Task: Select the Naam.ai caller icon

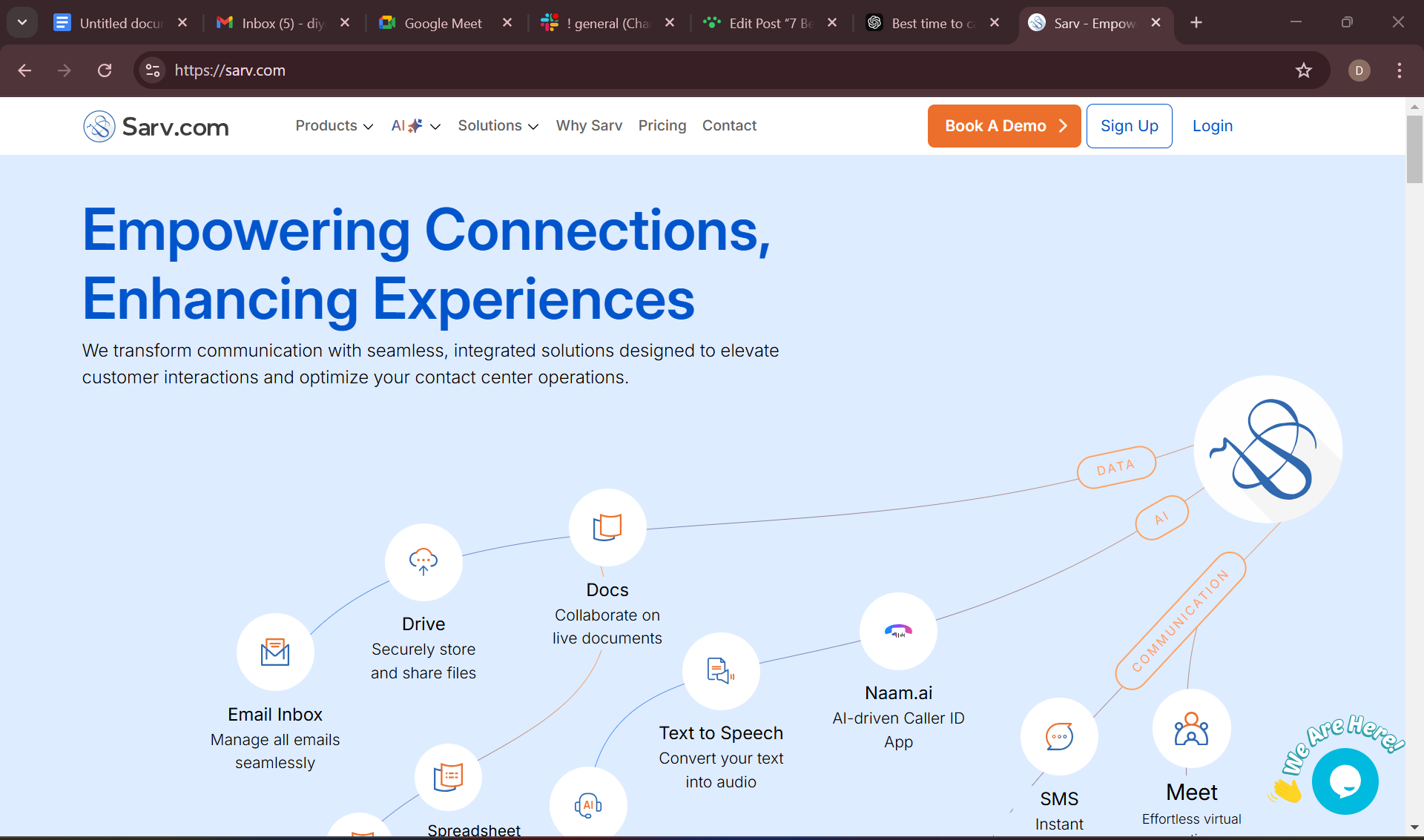Action: click(x=897, y=631)
